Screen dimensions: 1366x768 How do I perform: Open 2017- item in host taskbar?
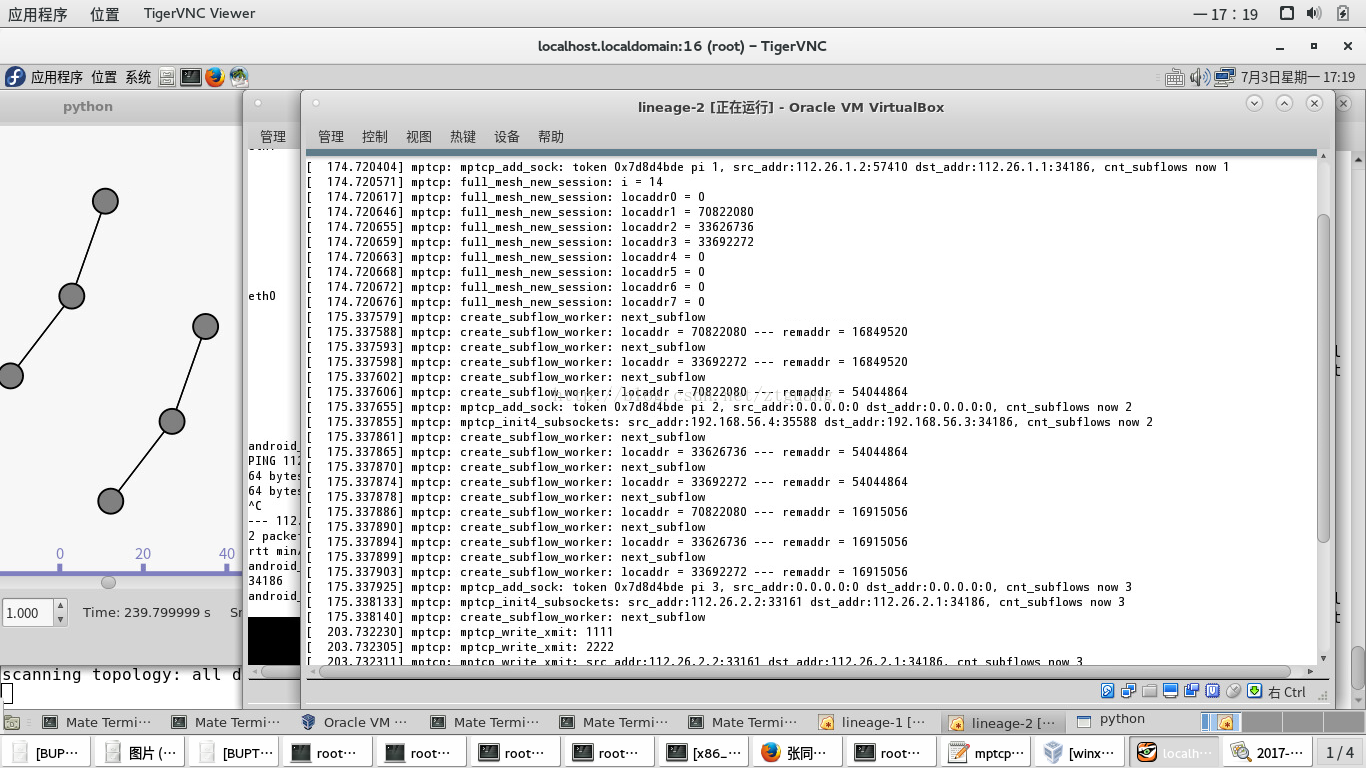(x=1268, y=753)
